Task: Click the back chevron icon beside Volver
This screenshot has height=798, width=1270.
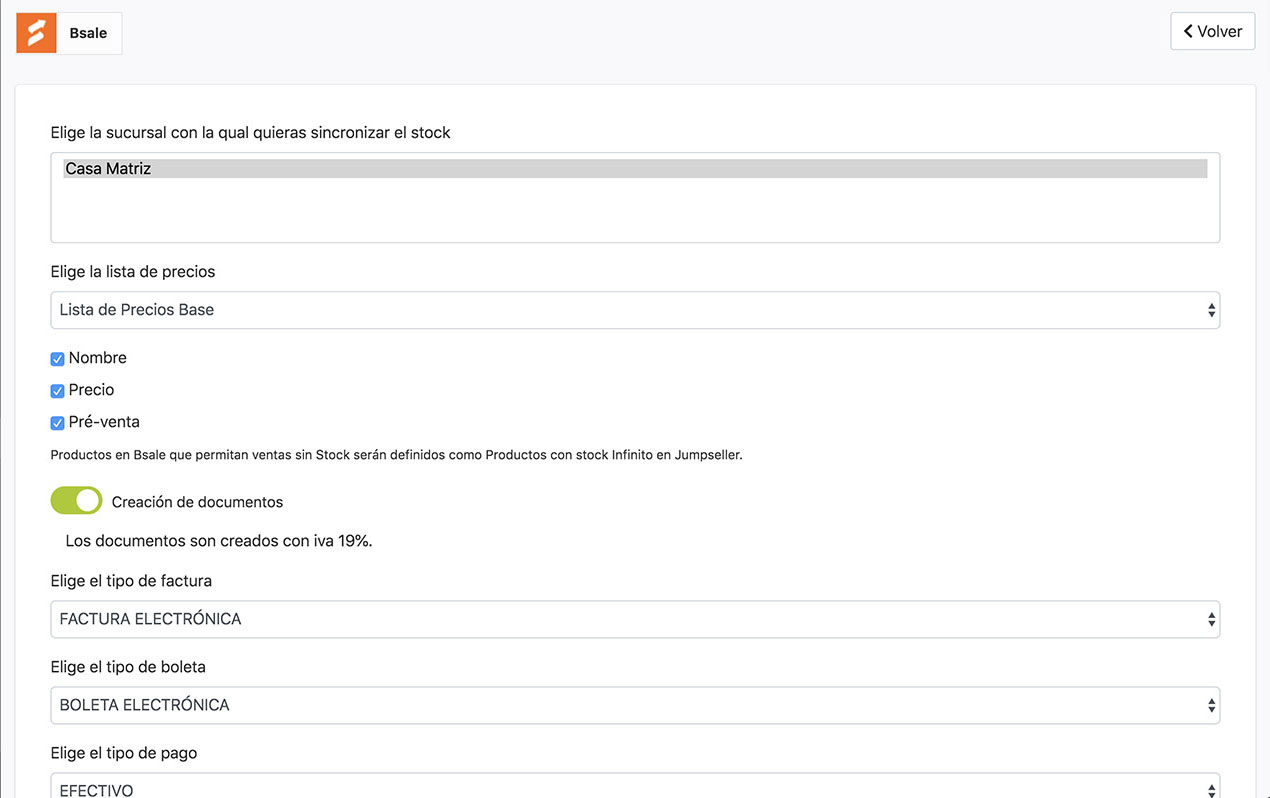Action: (1188, 31)
